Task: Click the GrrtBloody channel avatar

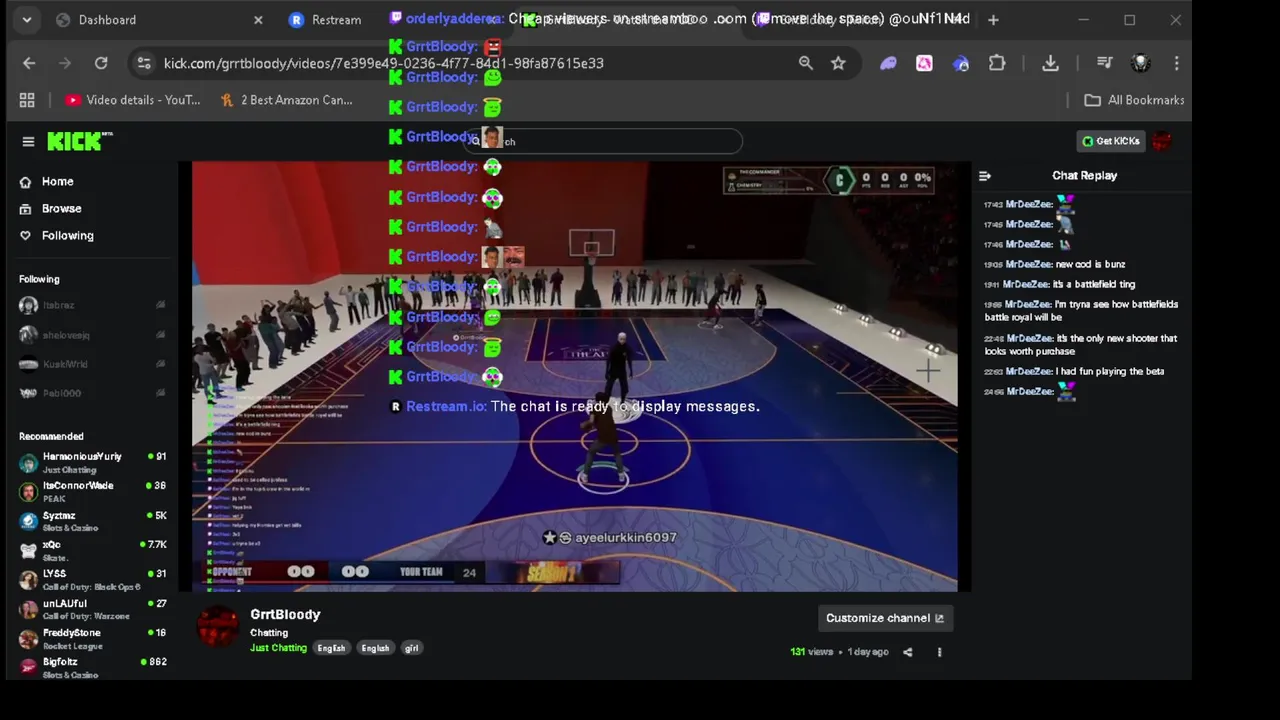Action: point(218,628)
